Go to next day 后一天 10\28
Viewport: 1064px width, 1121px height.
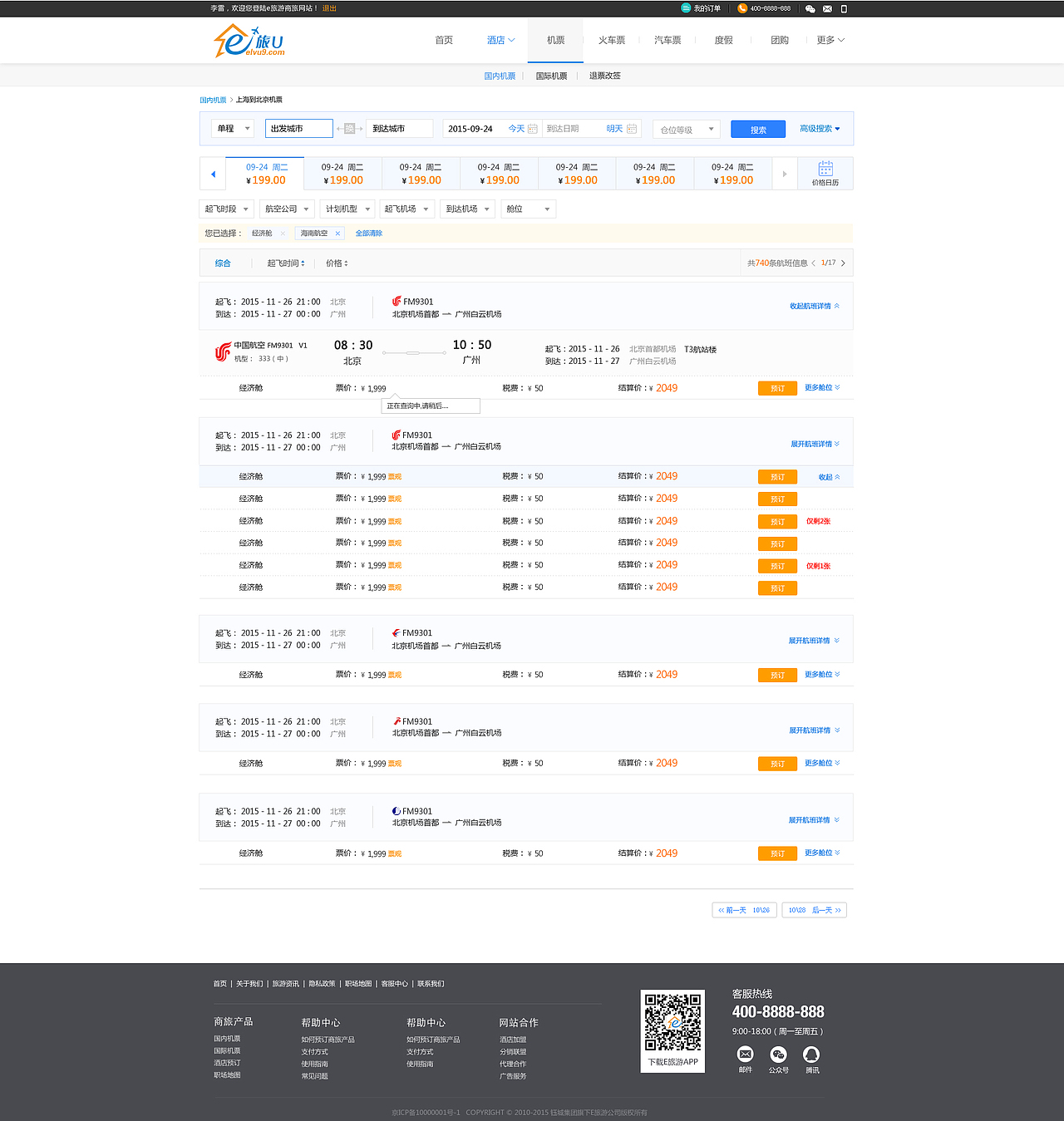coord(815,910)
